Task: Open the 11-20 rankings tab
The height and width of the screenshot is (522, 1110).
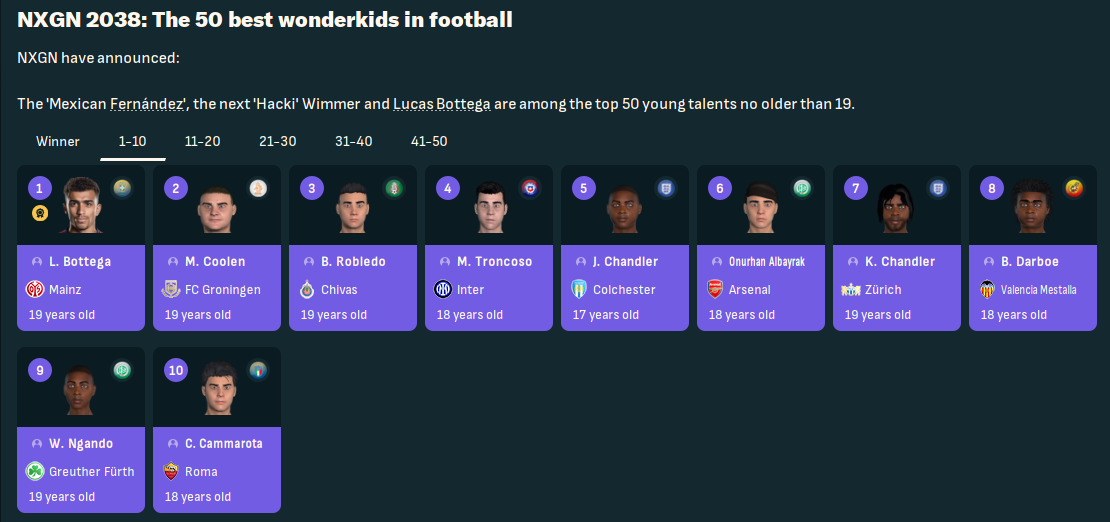Action: point(202,141)
